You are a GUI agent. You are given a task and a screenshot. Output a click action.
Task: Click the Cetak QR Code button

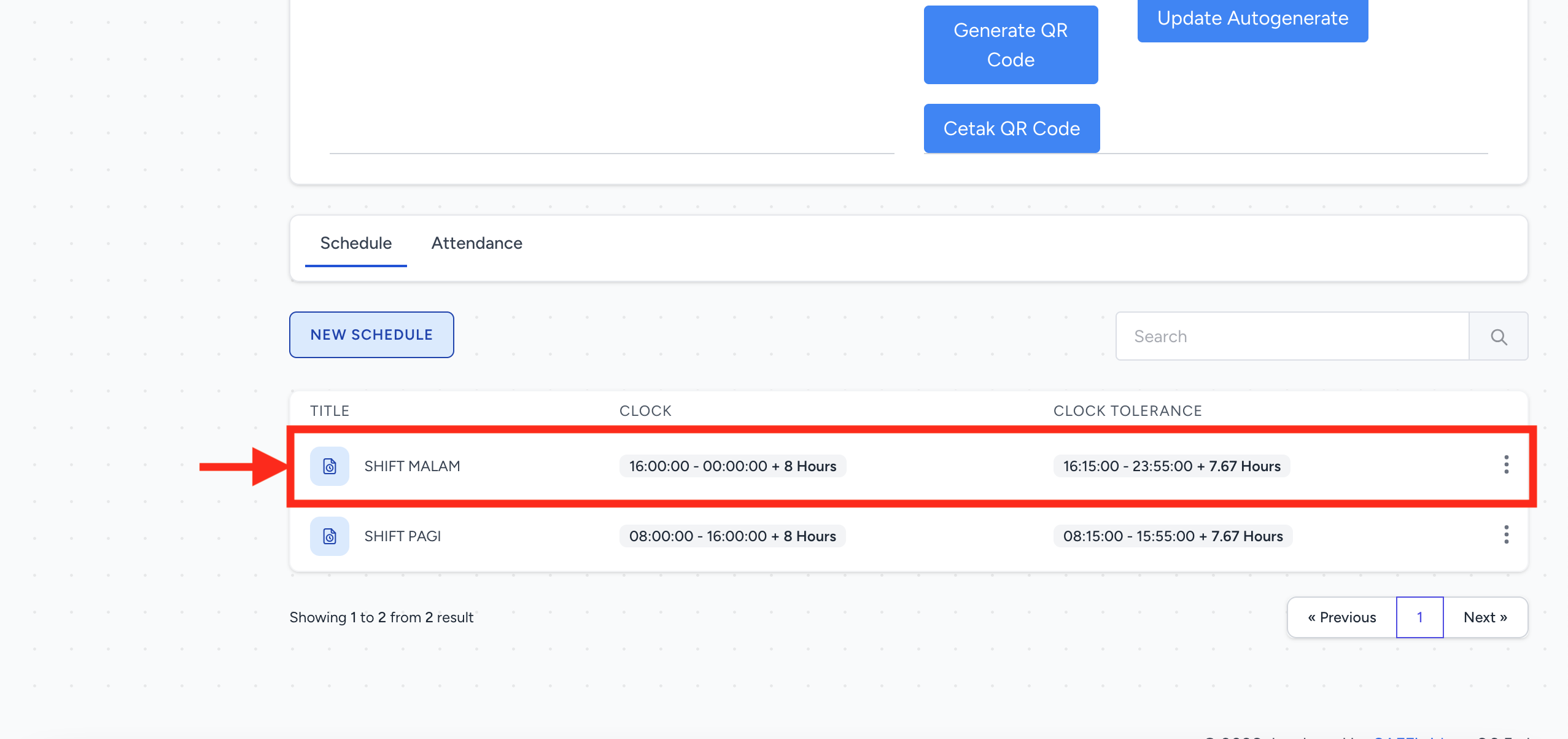(x=1011, y=128)
